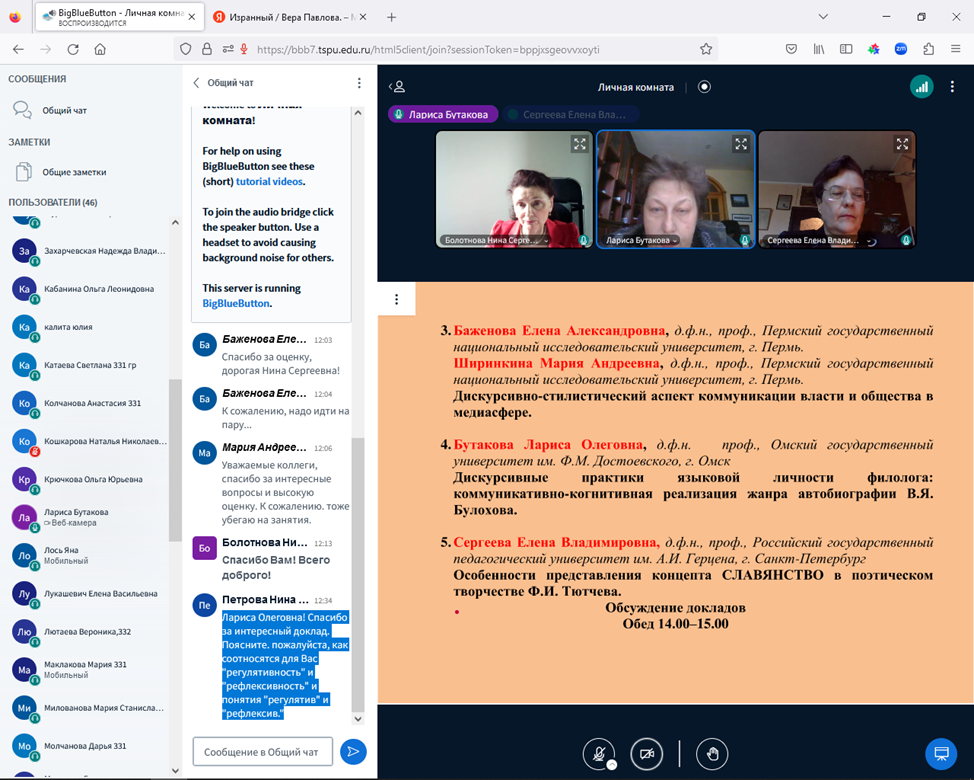Go back browser button
Viewport: 974px width, 780px height.
(x=18, y=49)
